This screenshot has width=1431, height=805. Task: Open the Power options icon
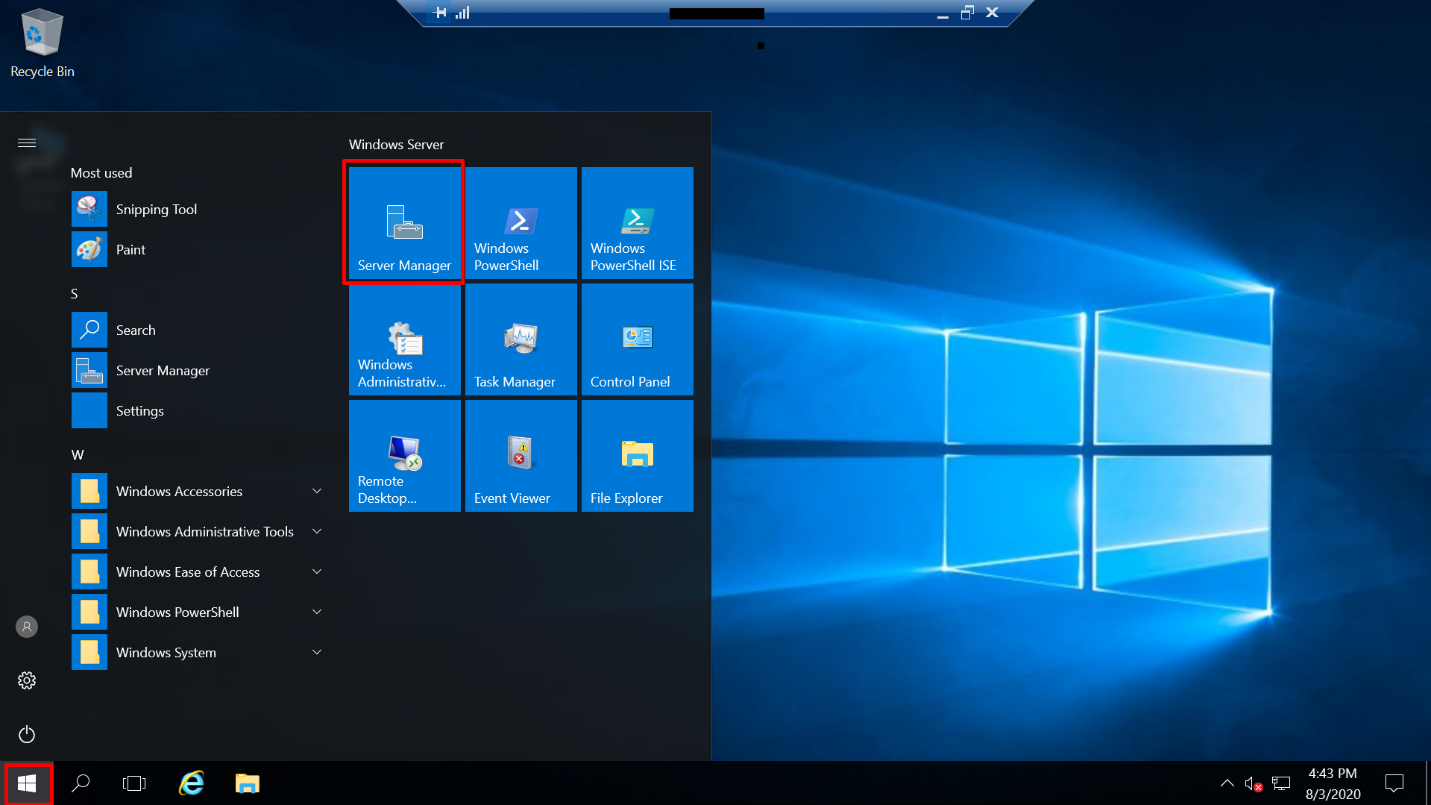pos(27,735)
